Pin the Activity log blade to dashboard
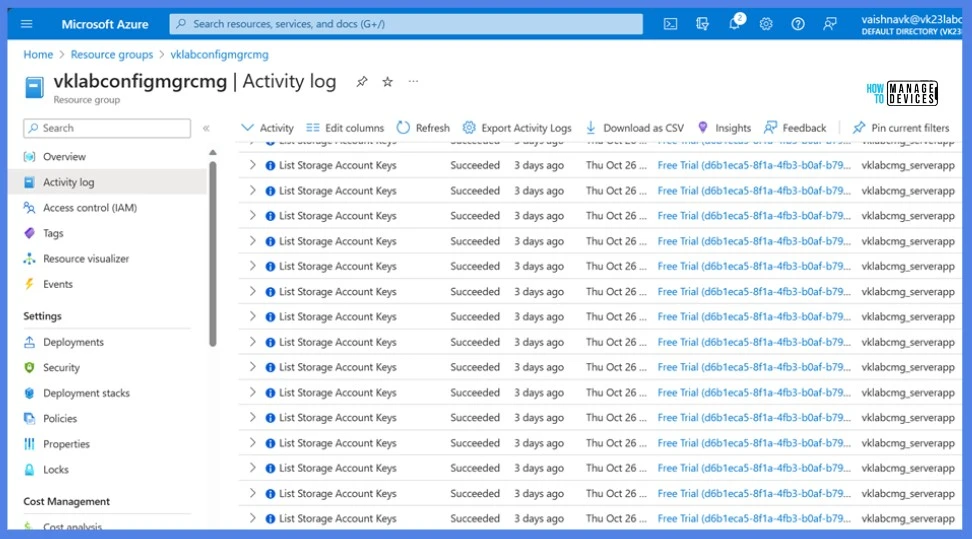 pyautogui.click(x=362, y=81)
